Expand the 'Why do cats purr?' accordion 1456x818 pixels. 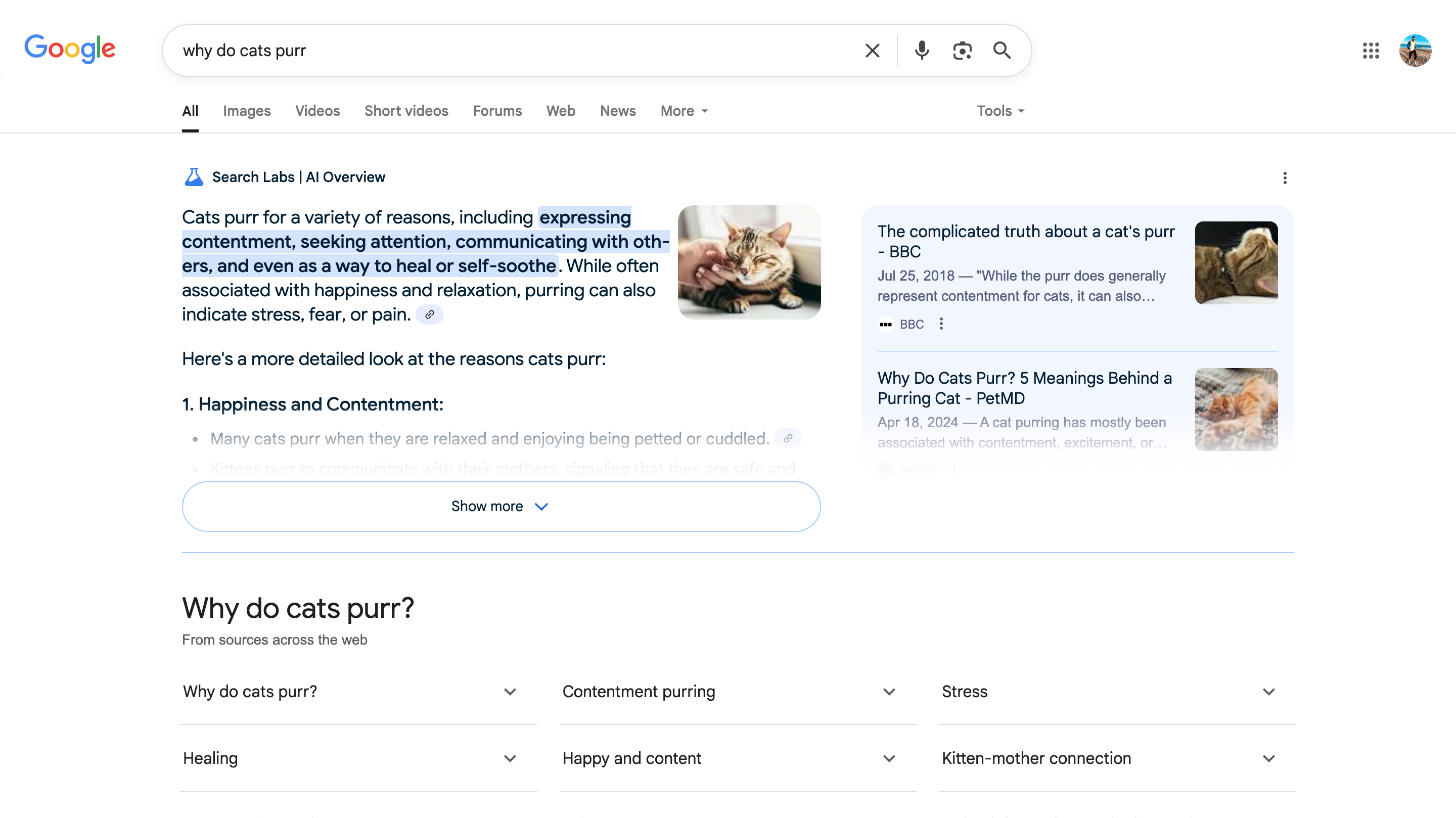click(358, 692)
